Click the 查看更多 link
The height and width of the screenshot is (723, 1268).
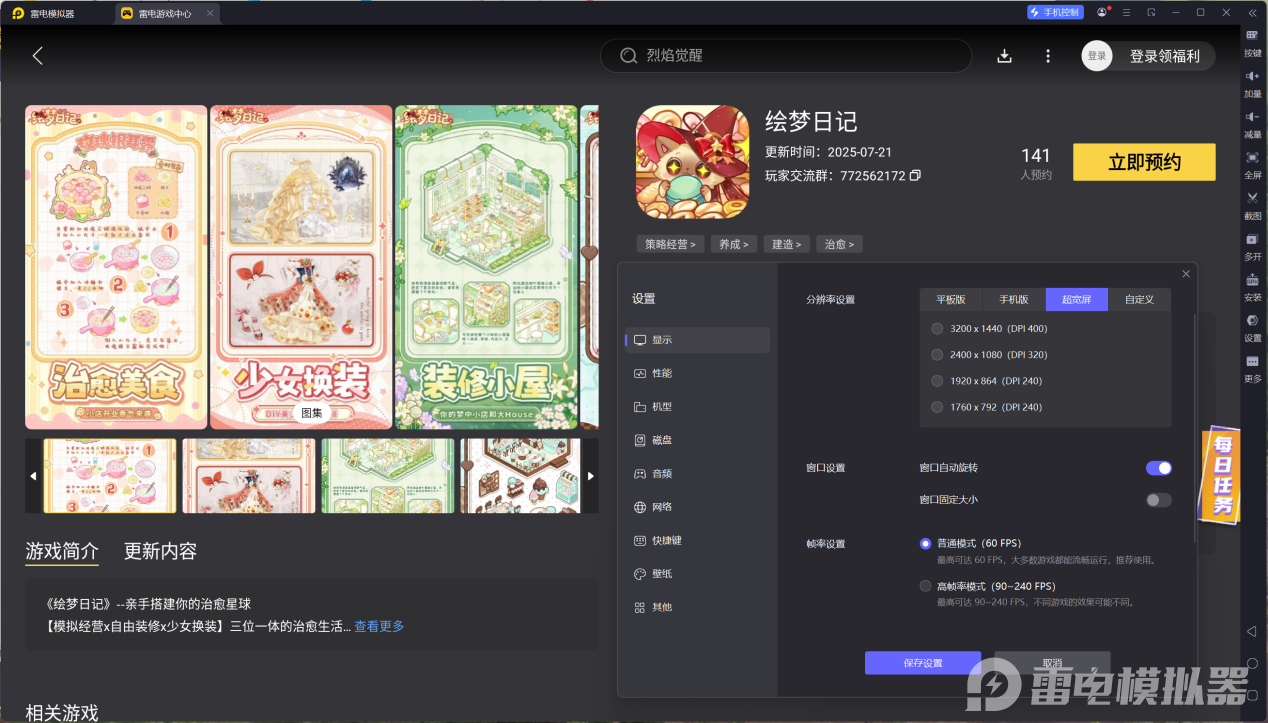pos(379,626)
